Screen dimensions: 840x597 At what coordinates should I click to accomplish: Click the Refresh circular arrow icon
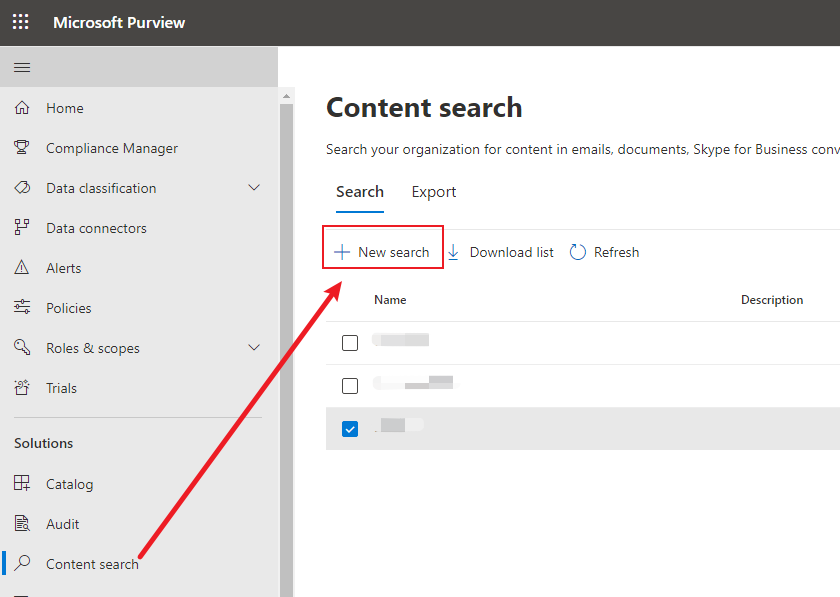pyautogui.click(x=578, y=252)
